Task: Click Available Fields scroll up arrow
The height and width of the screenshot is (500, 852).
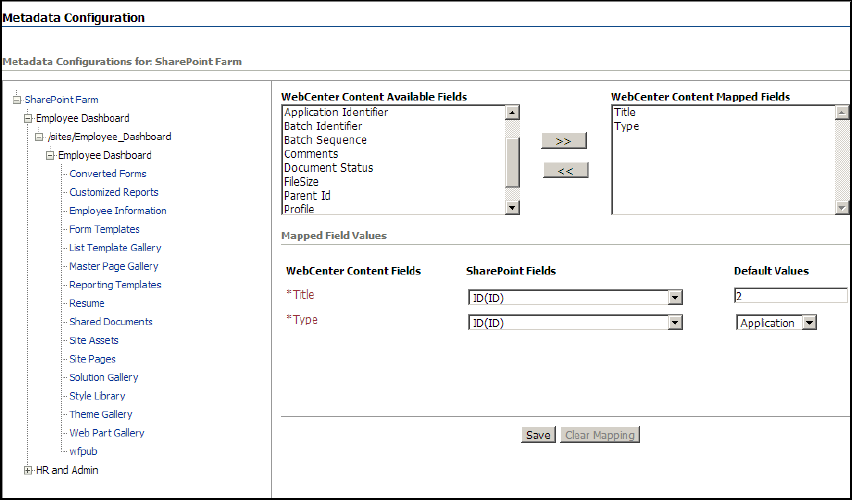Action: pyautogui.click(x=512, y=112)
